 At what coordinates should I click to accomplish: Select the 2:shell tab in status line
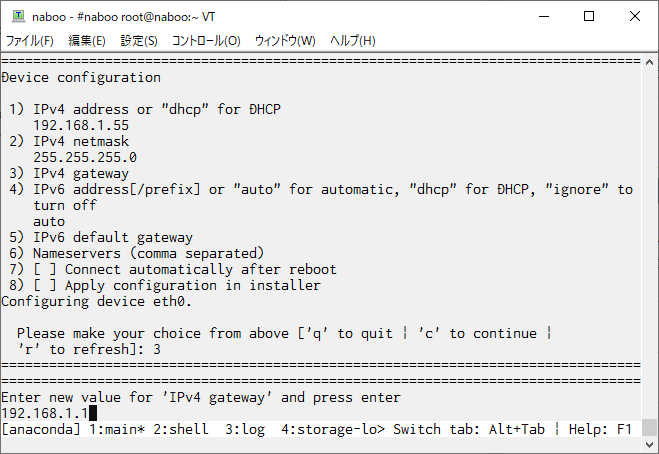tap(181, 429)
